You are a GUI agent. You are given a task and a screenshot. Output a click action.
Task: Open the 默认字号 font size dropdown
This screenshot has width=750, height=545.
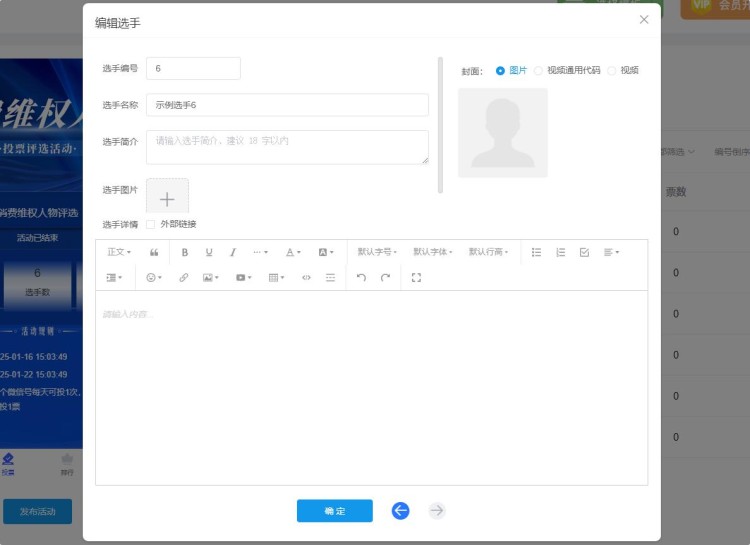(x=377, y=252)
